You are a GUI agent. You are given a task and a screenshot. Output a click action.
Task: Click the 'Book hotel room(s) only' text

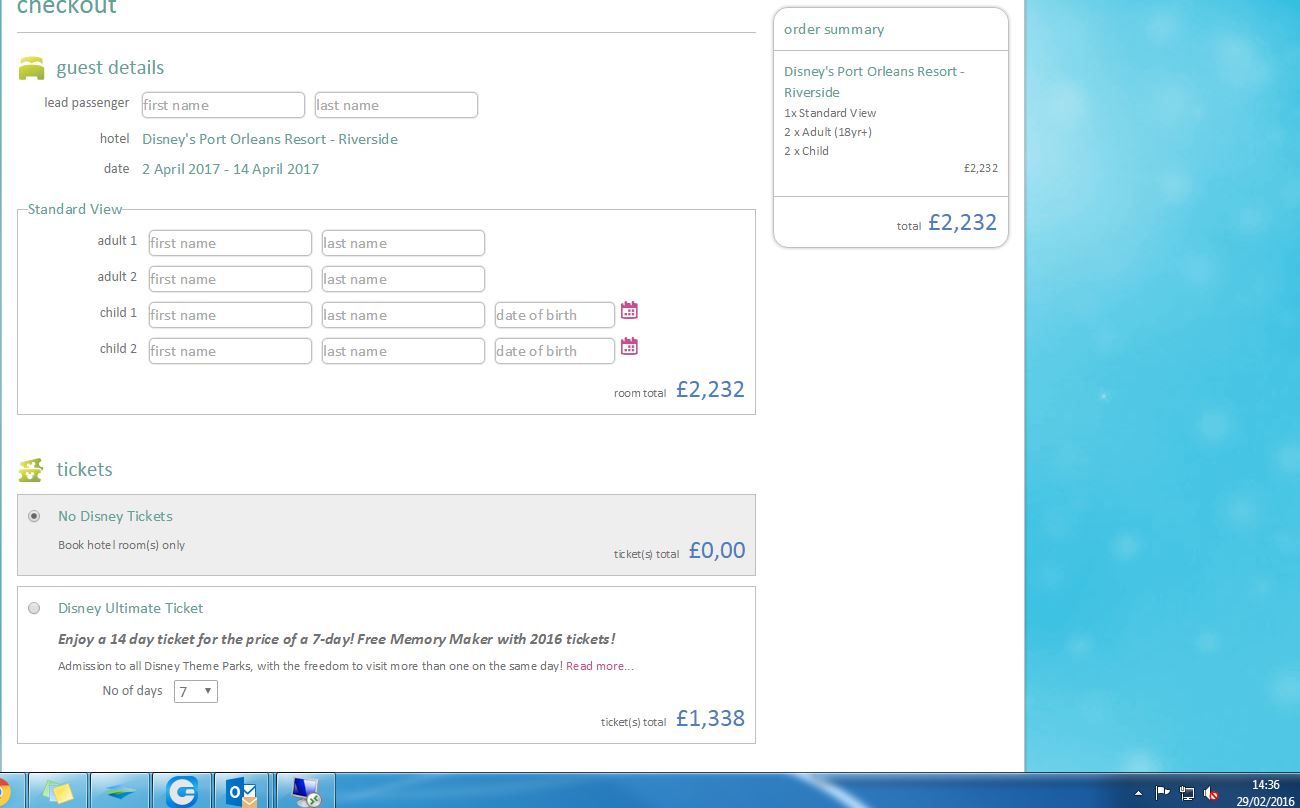click(x=122, y=545)
